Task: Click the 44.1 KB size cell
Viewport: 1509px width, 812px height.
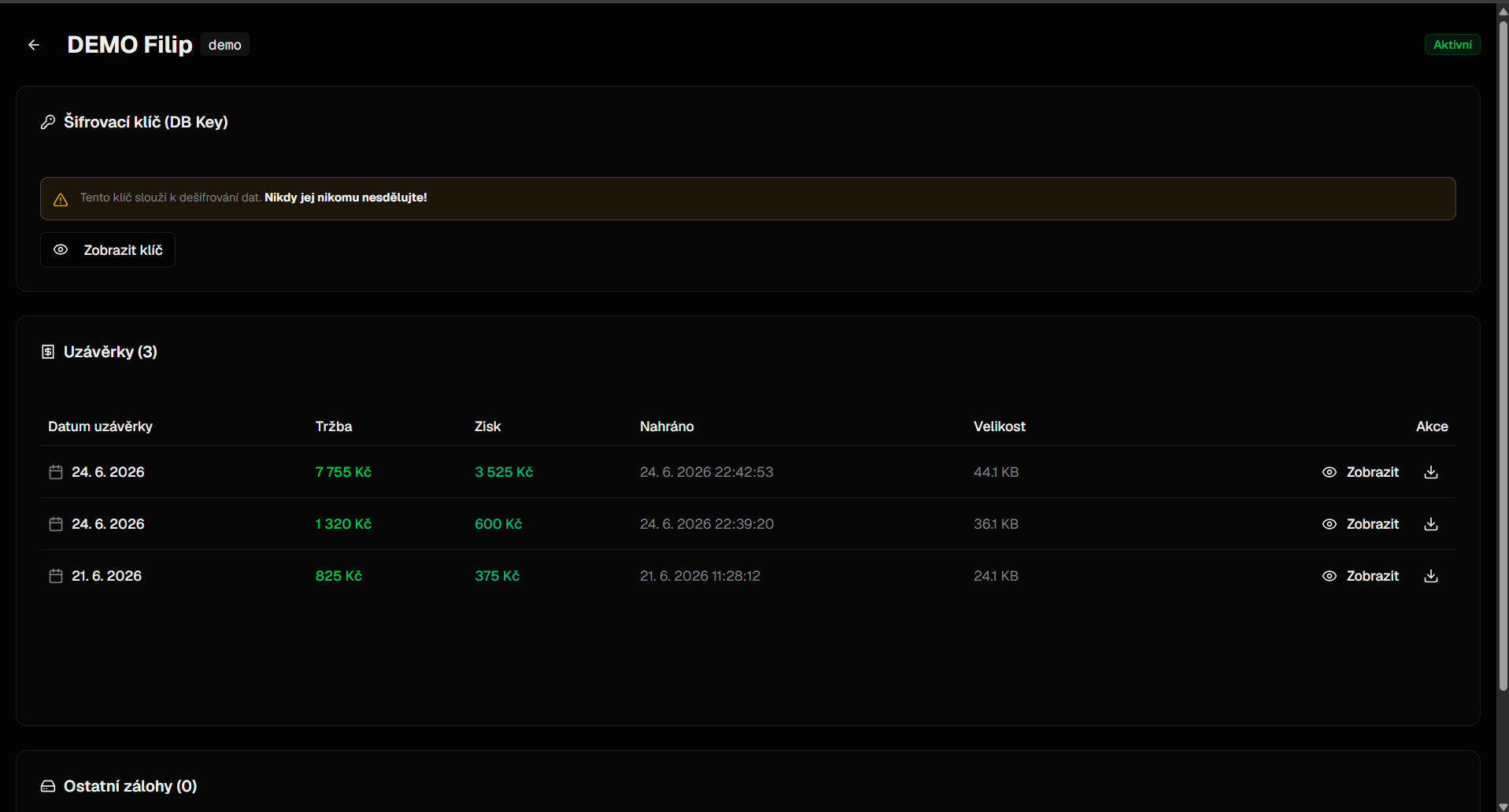Action: click(x=996, y=472)
